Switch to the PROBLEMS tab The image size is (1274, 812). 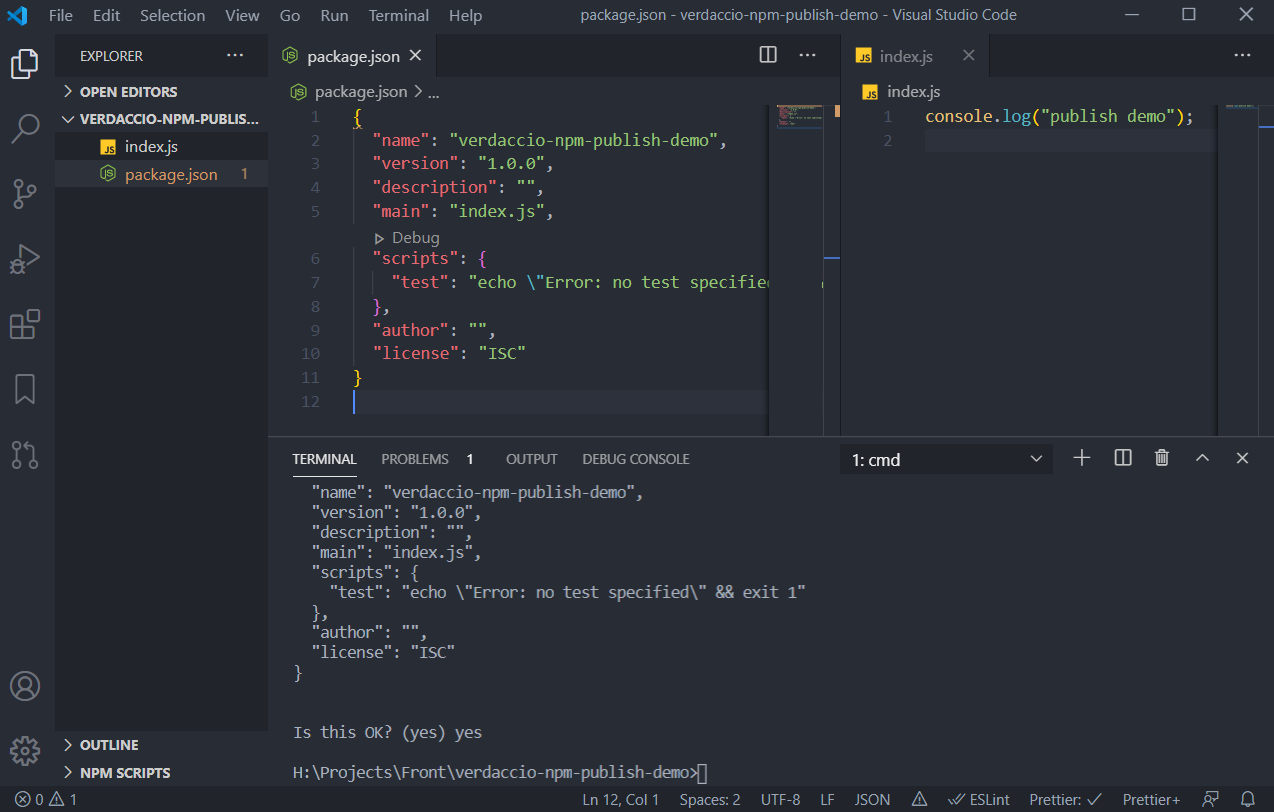415,459
